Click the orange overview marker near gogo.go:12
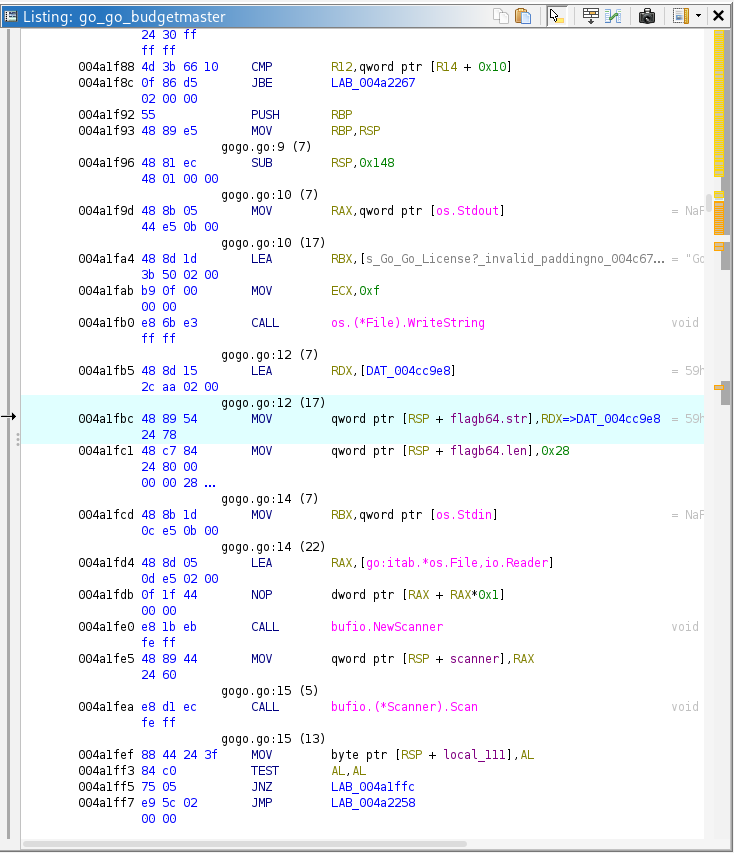 (x=718, y=387)
